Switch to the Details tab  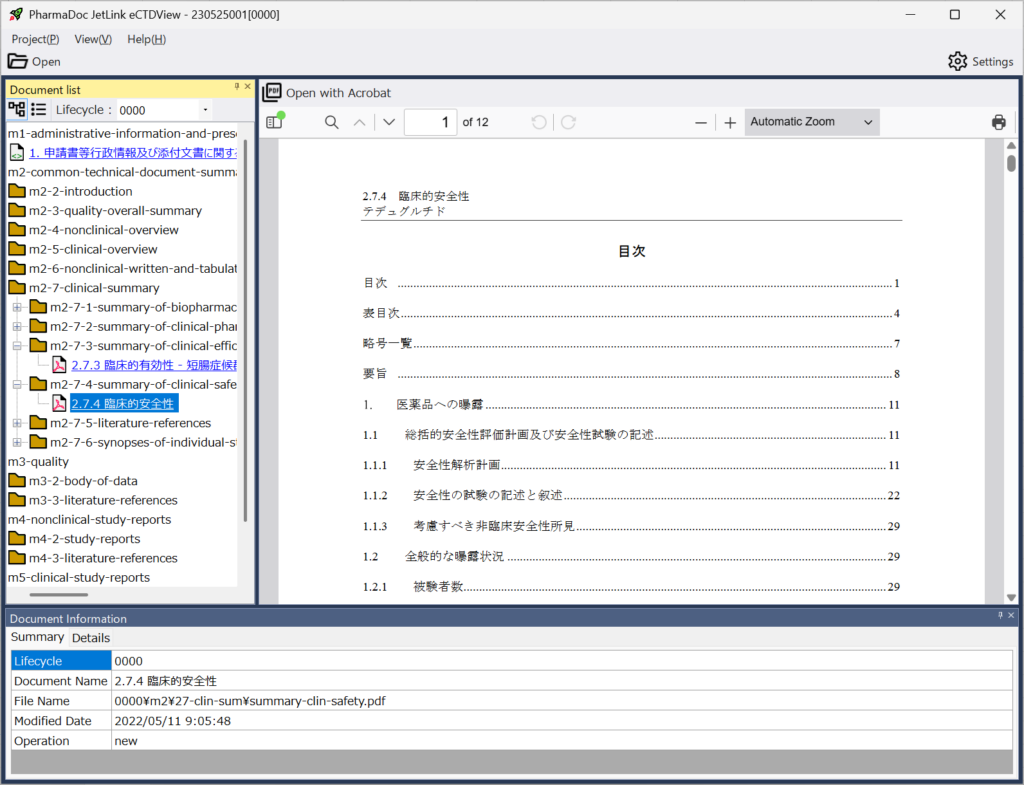pyautogui.click(x=91, y=638)
